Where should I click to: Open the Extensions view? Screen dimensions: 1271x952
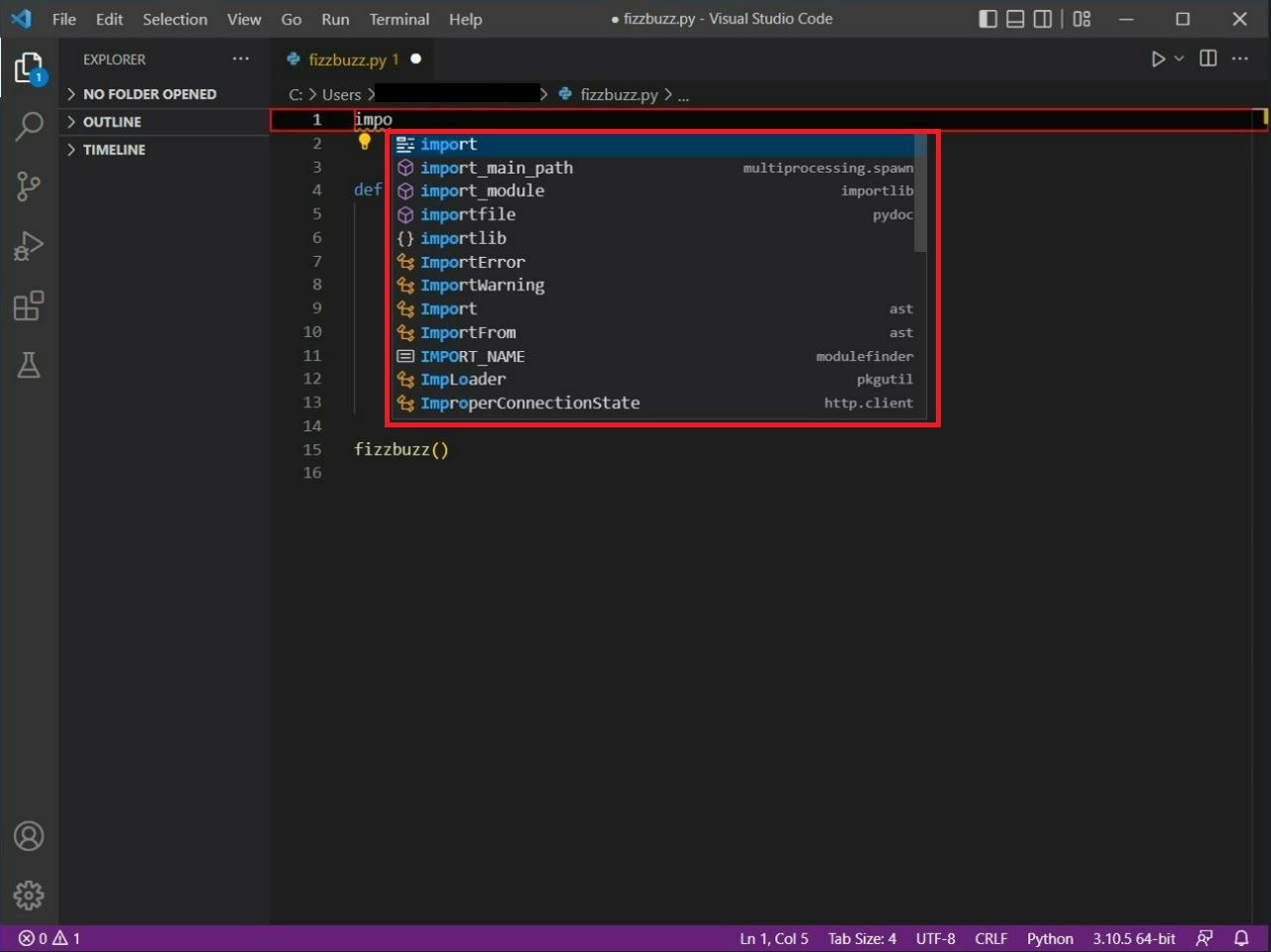tap(29, 305)
